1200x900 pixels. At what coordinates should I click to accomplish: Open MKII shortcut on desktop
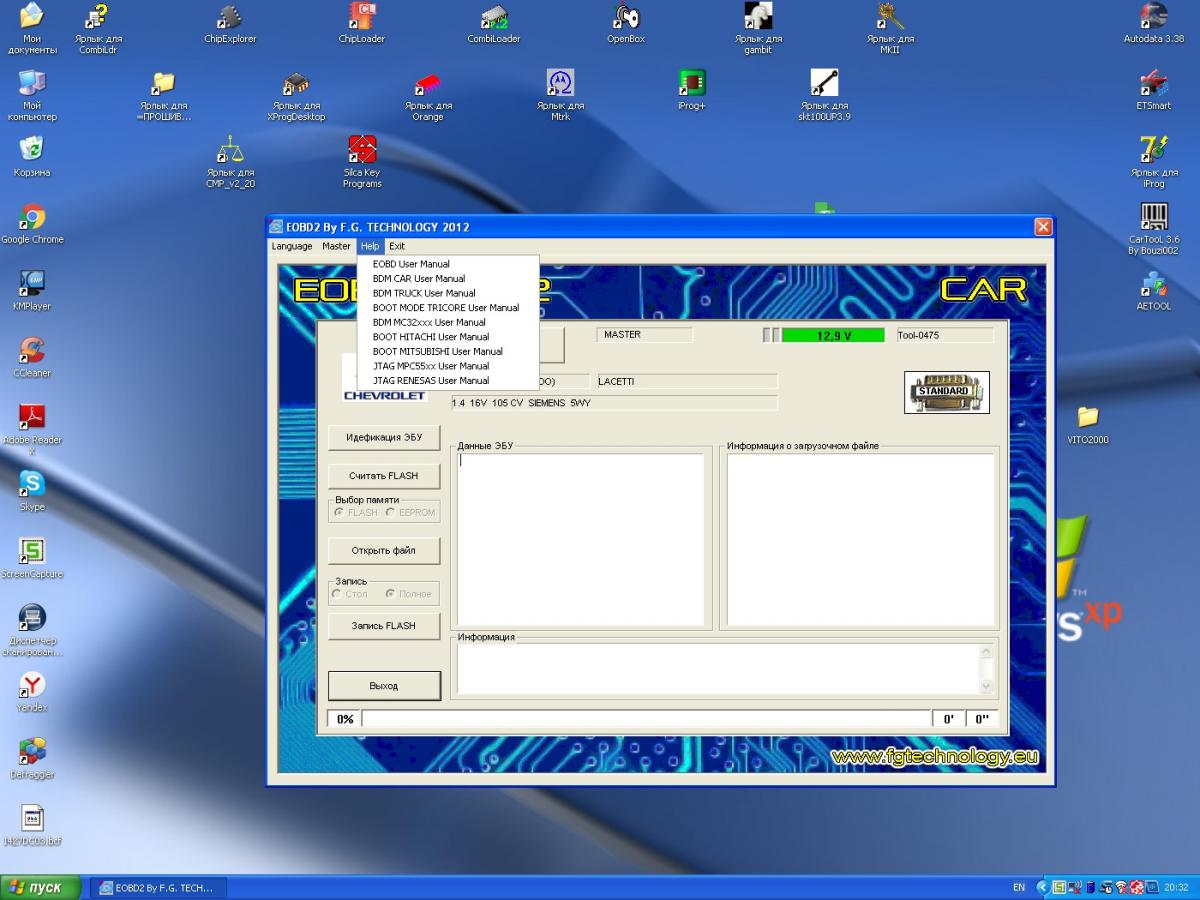[x=890, y=28]
